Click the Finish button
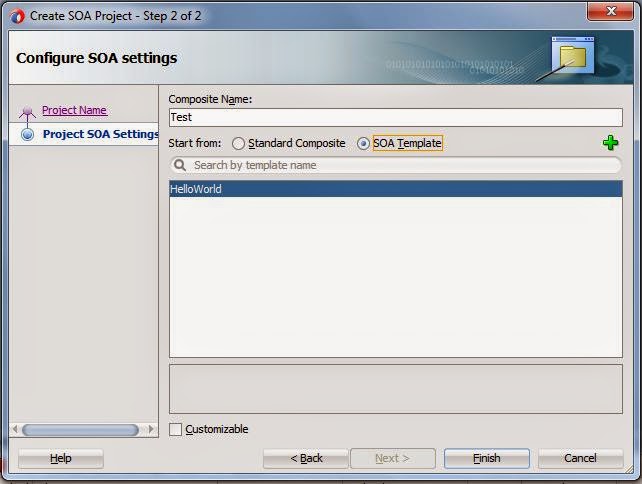Image resolution: width=642 pixels, height=484 pixels. 487,458
